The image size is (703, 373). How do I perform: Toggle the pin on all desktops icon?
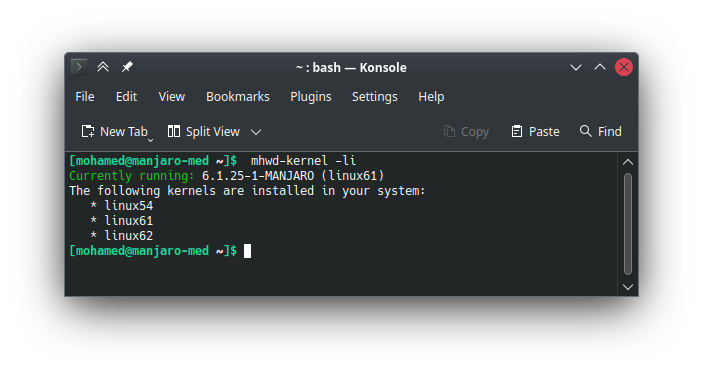point(127,67)
